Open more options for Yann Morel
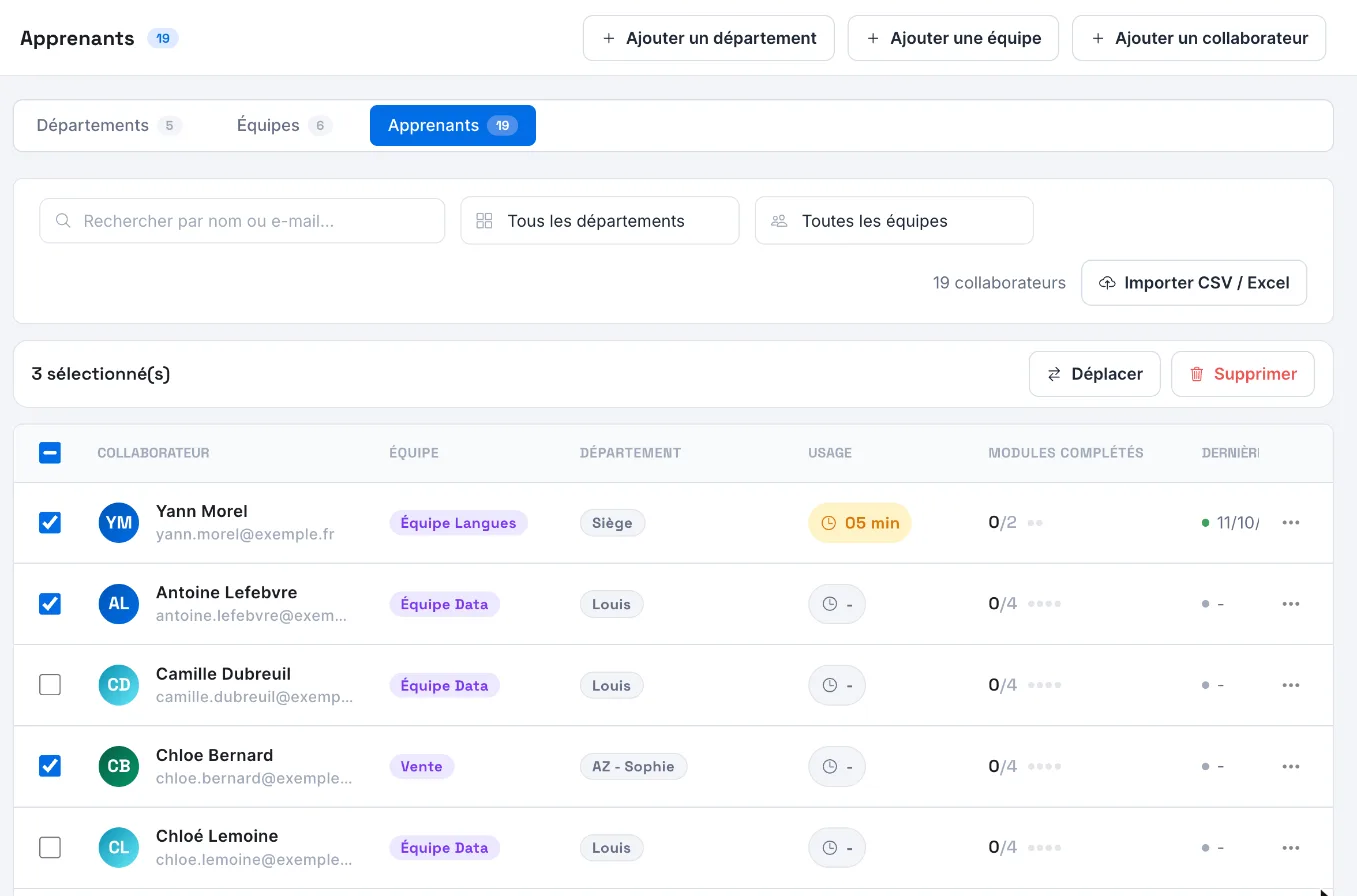This screenshot has height=896, width=1357. point(1291,523)
